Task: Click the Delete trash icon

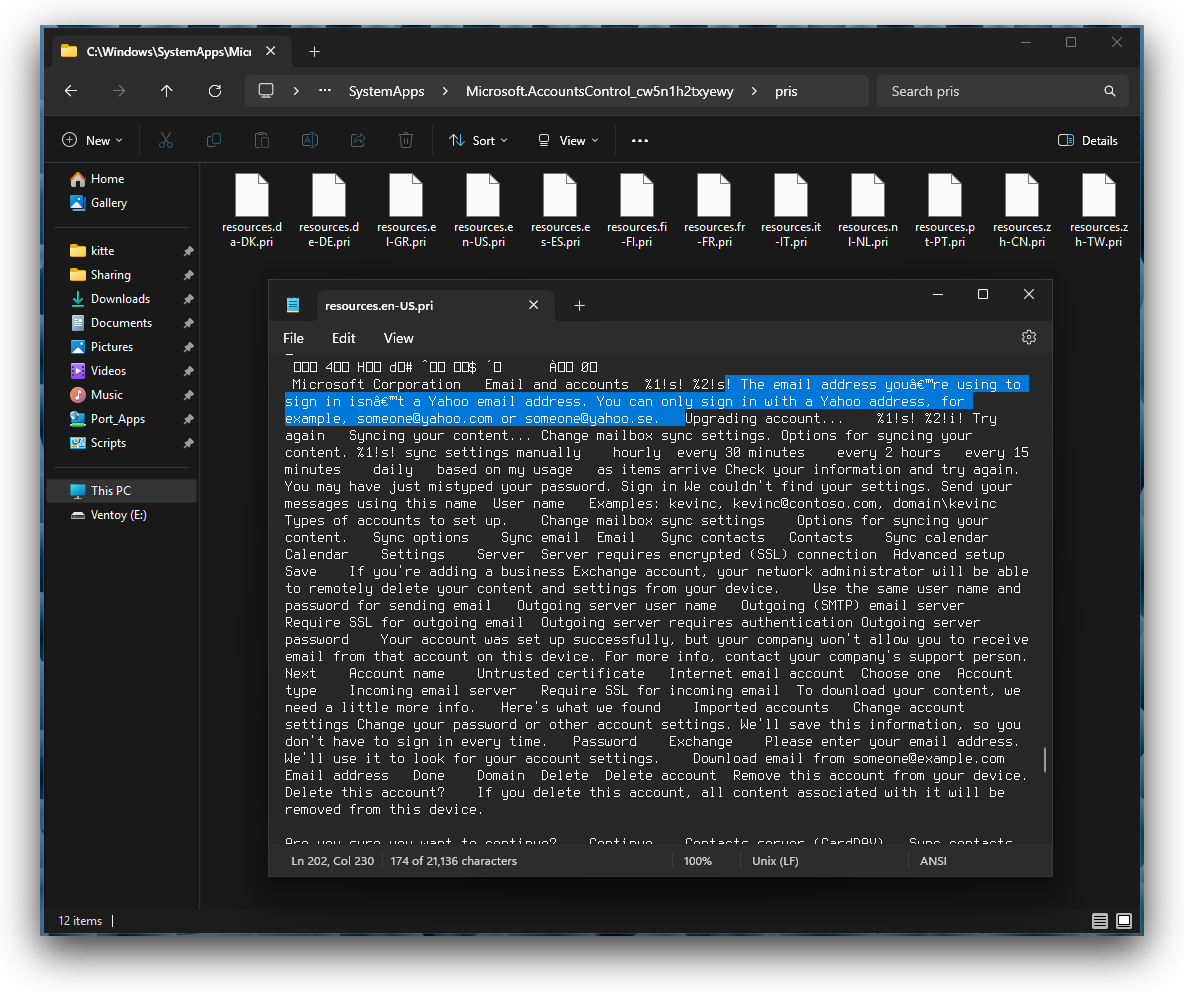Action: coord(405,140)
